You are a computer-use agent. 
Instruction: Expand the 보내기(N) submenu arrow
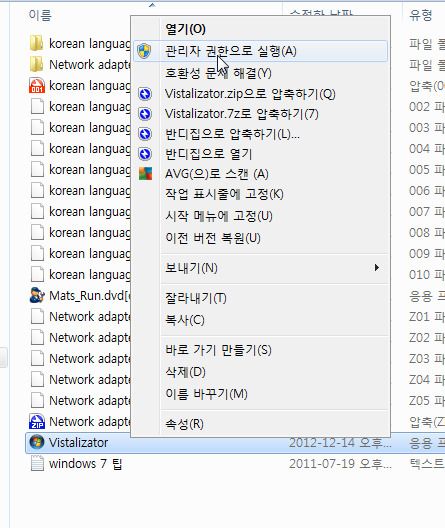click(x=376, y=268)
